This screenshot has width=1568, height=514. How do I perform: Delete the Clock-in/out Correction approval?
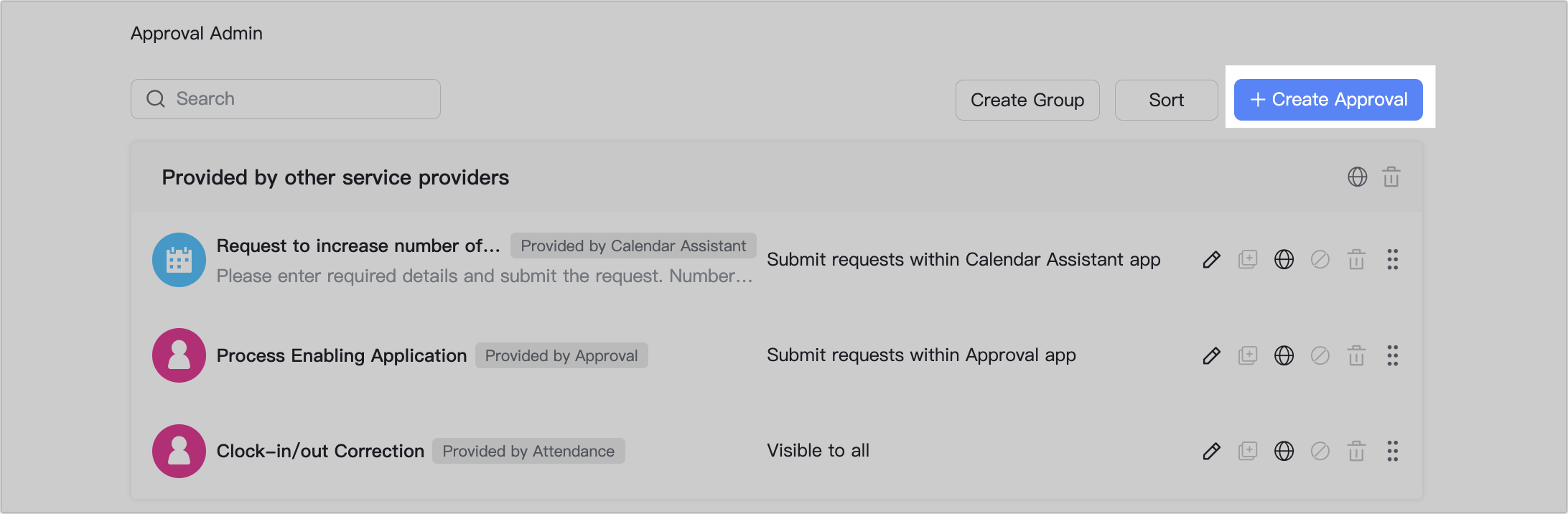[x=1357, y=451]
